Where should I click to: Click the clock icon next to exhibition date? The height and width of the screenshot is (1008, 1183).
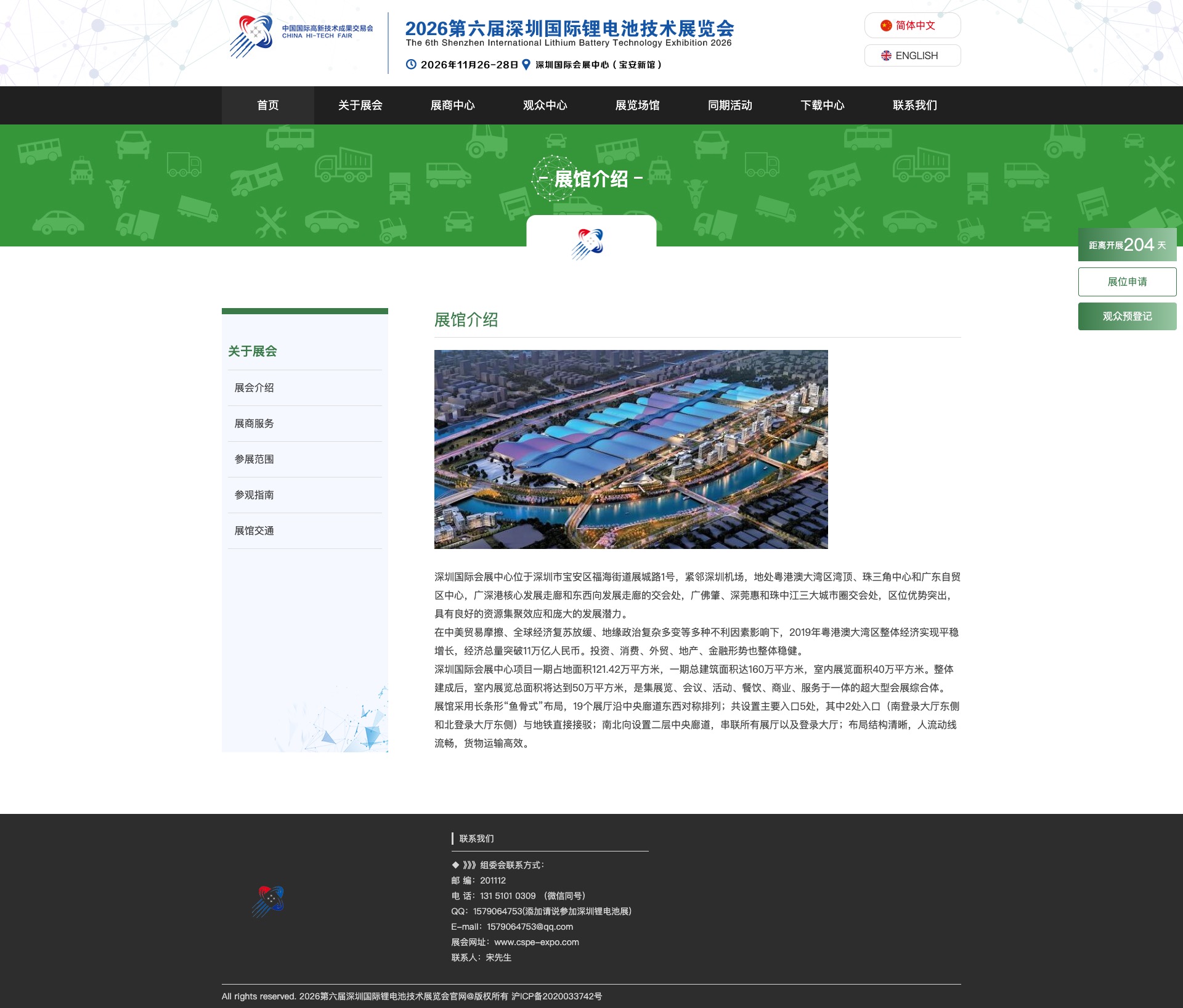(411, 64)
